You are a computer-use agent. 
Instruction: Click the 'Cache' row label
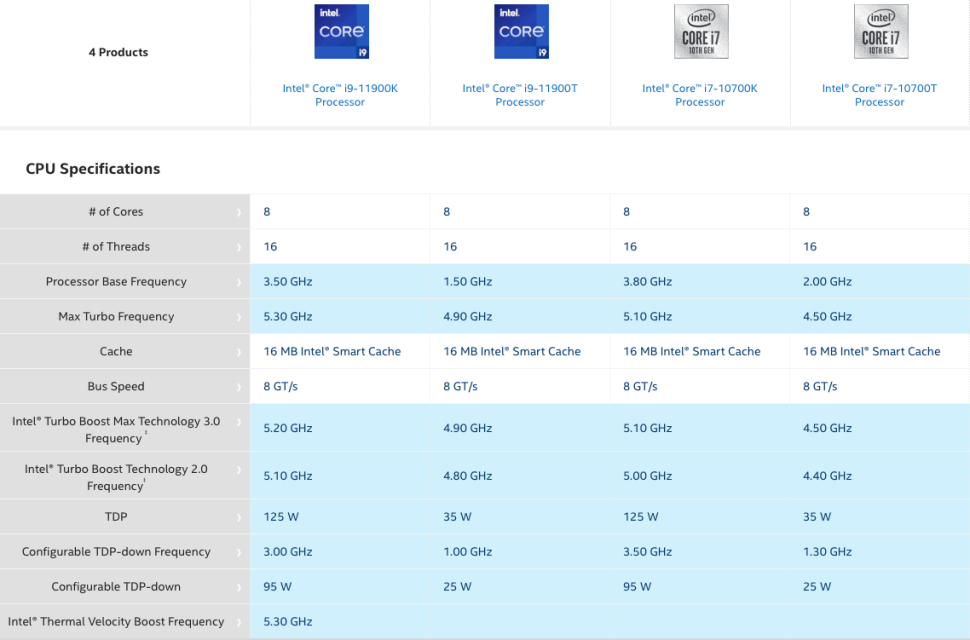[x=116, y=351]
